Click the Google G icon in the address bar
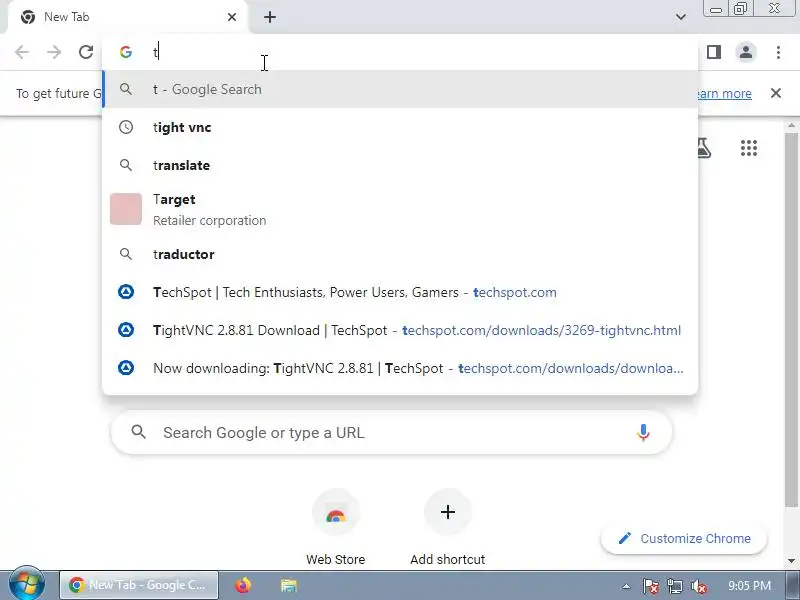The height and width of the screenshot is (600, 800). (126, 52)
